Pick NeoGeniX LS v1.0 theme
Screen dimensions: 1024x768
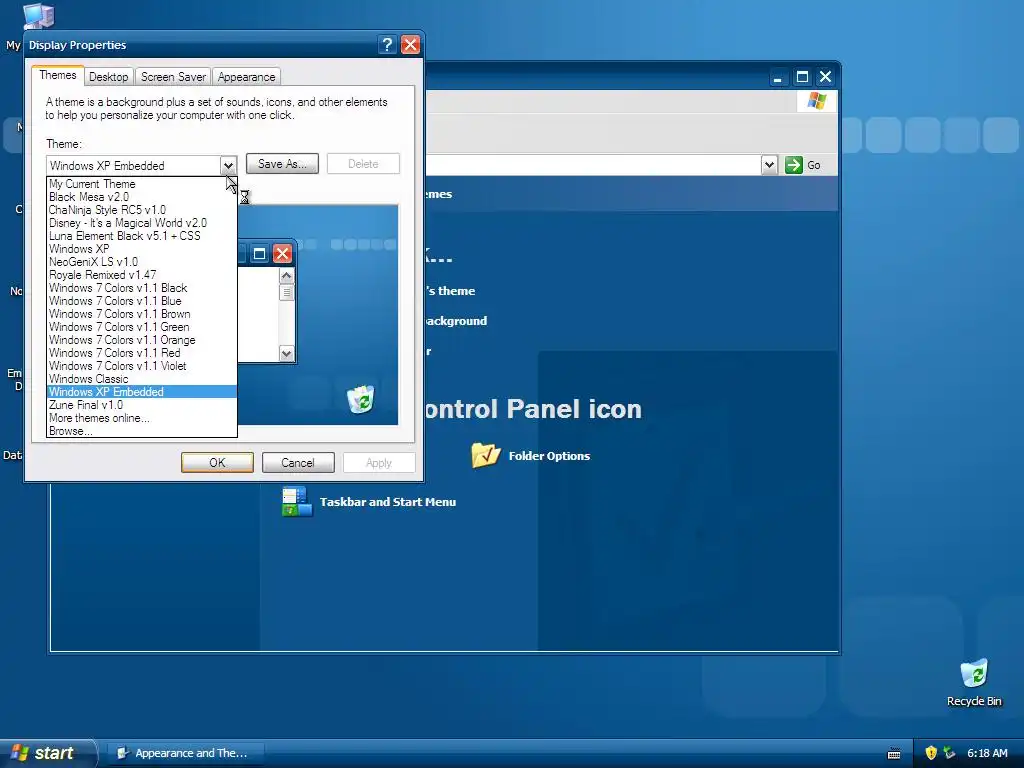pyautogui.click(x=142, y=262)
